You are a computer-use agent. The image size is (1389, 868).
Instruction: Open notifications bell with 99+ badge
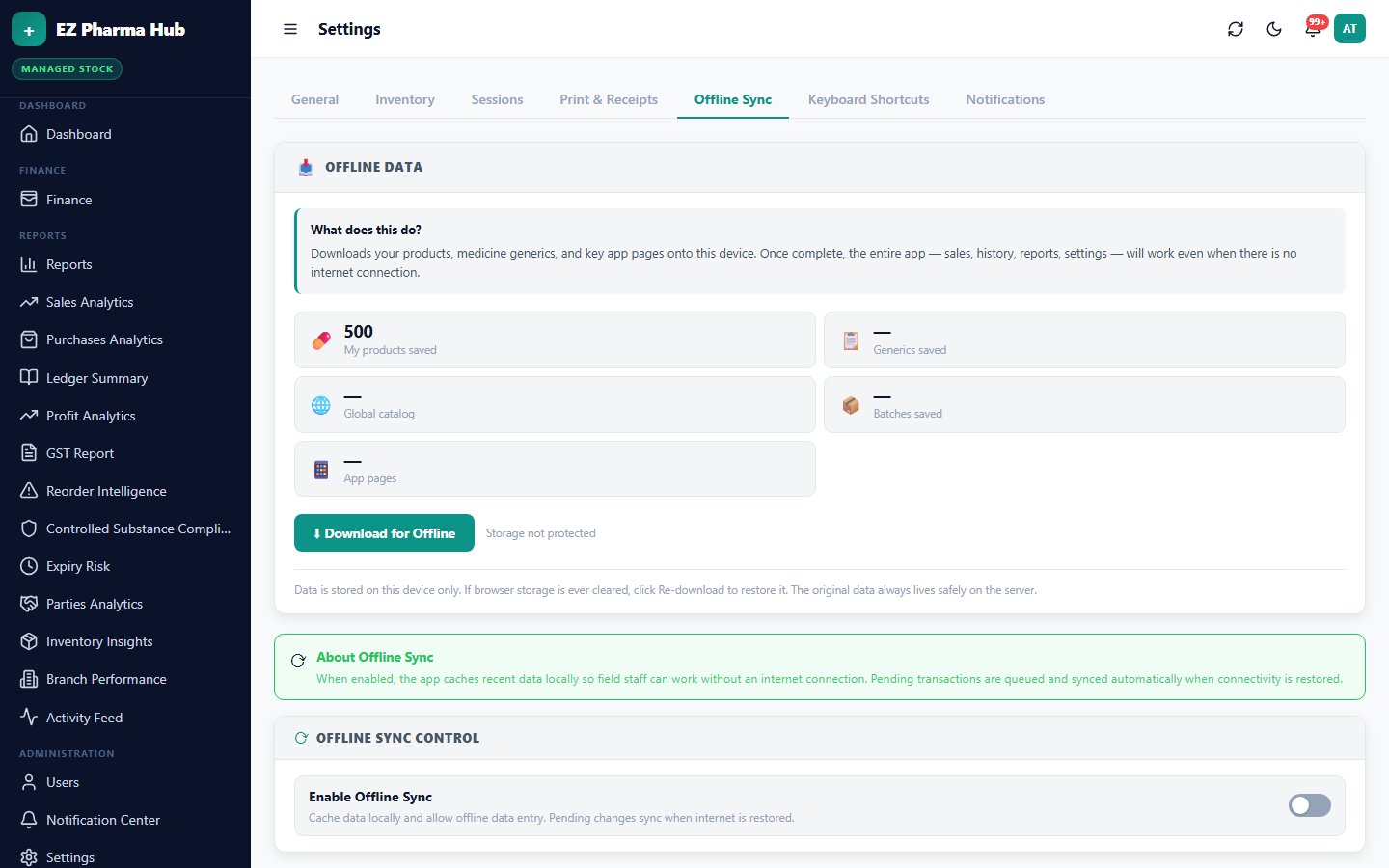[1313, 29]
